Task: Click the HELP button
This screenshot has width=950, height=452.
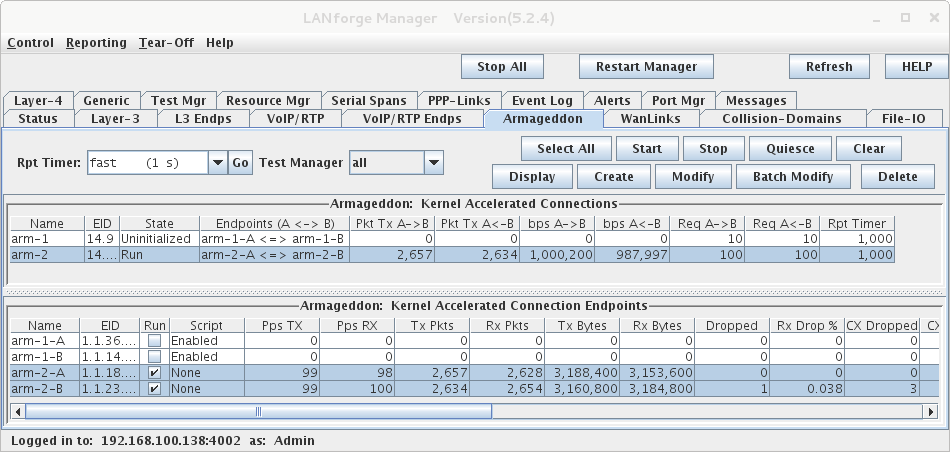Action: click(x=917, y=67)
